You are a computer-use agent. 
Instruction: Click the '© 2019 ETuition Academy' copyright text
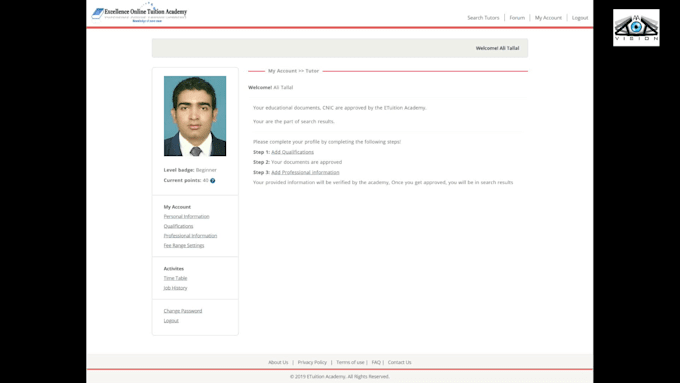(x=340, y=376)
